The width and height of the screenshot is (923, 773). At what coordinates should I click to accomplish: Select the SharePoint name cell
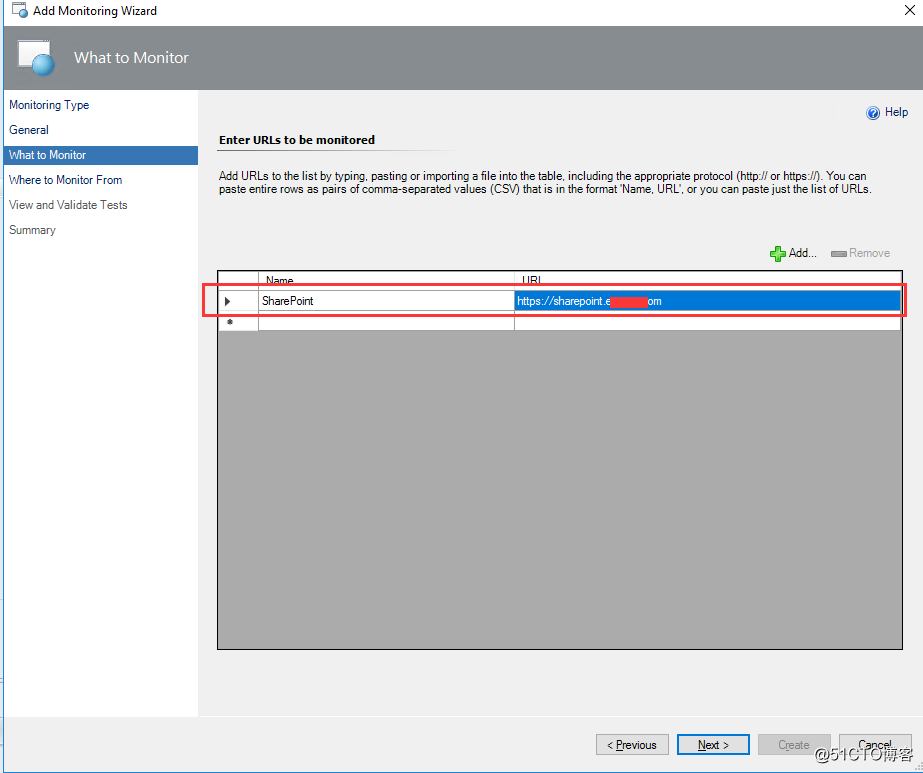pyautogui.click(x=386, y=301)
